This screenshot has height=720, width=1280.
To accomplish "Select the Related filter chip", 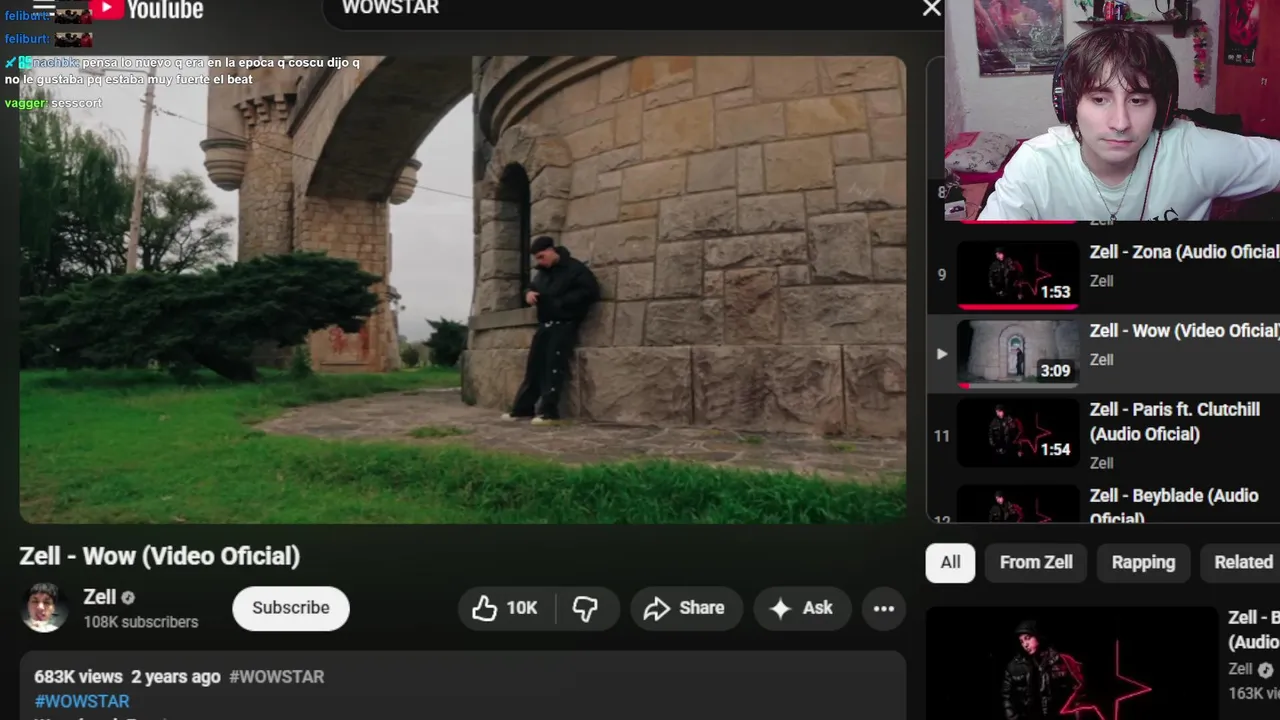I will (1242, 562).
